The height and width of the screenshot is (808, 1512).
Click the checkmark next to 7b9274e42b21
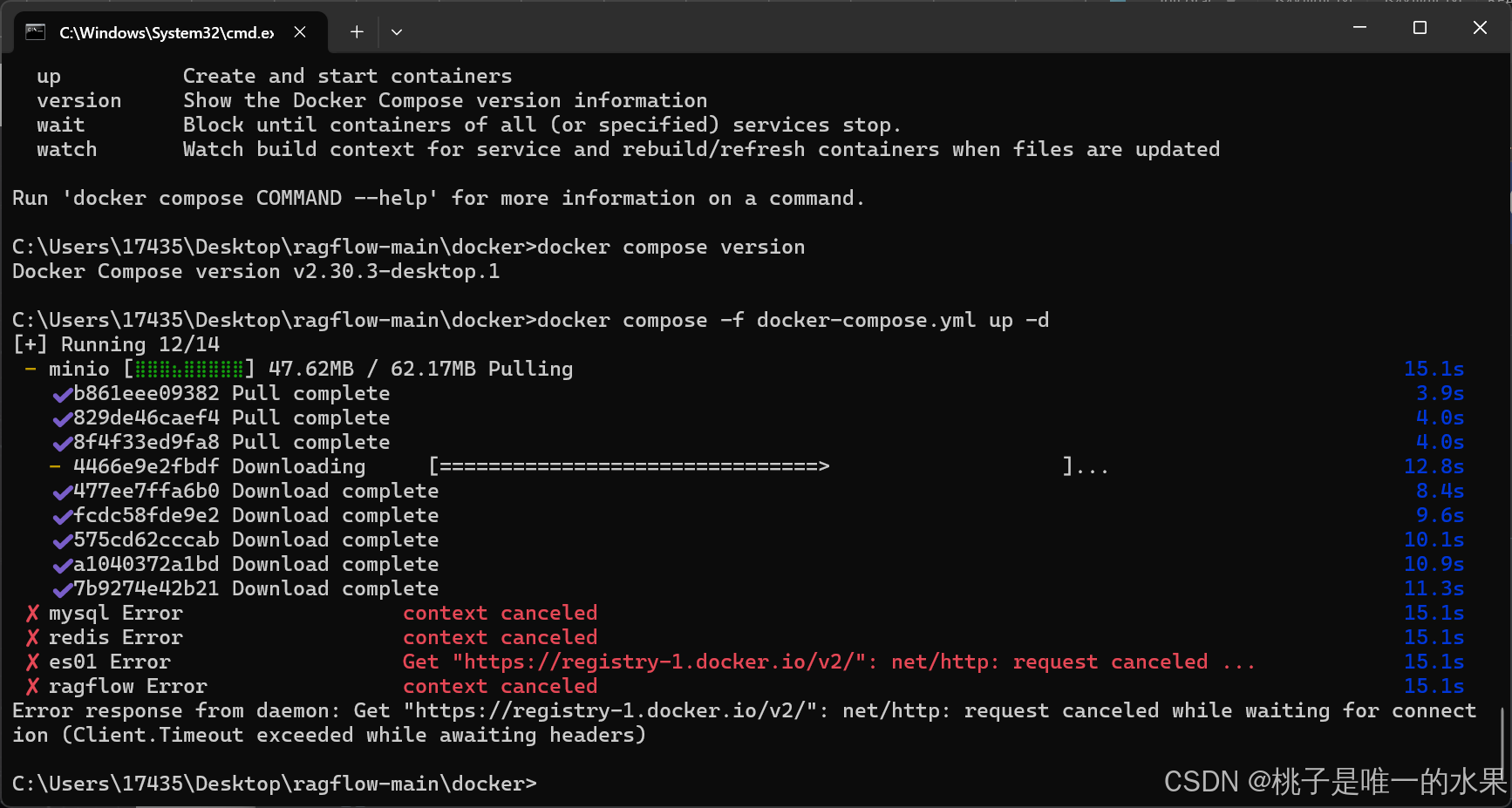click(x=62, y=590)
